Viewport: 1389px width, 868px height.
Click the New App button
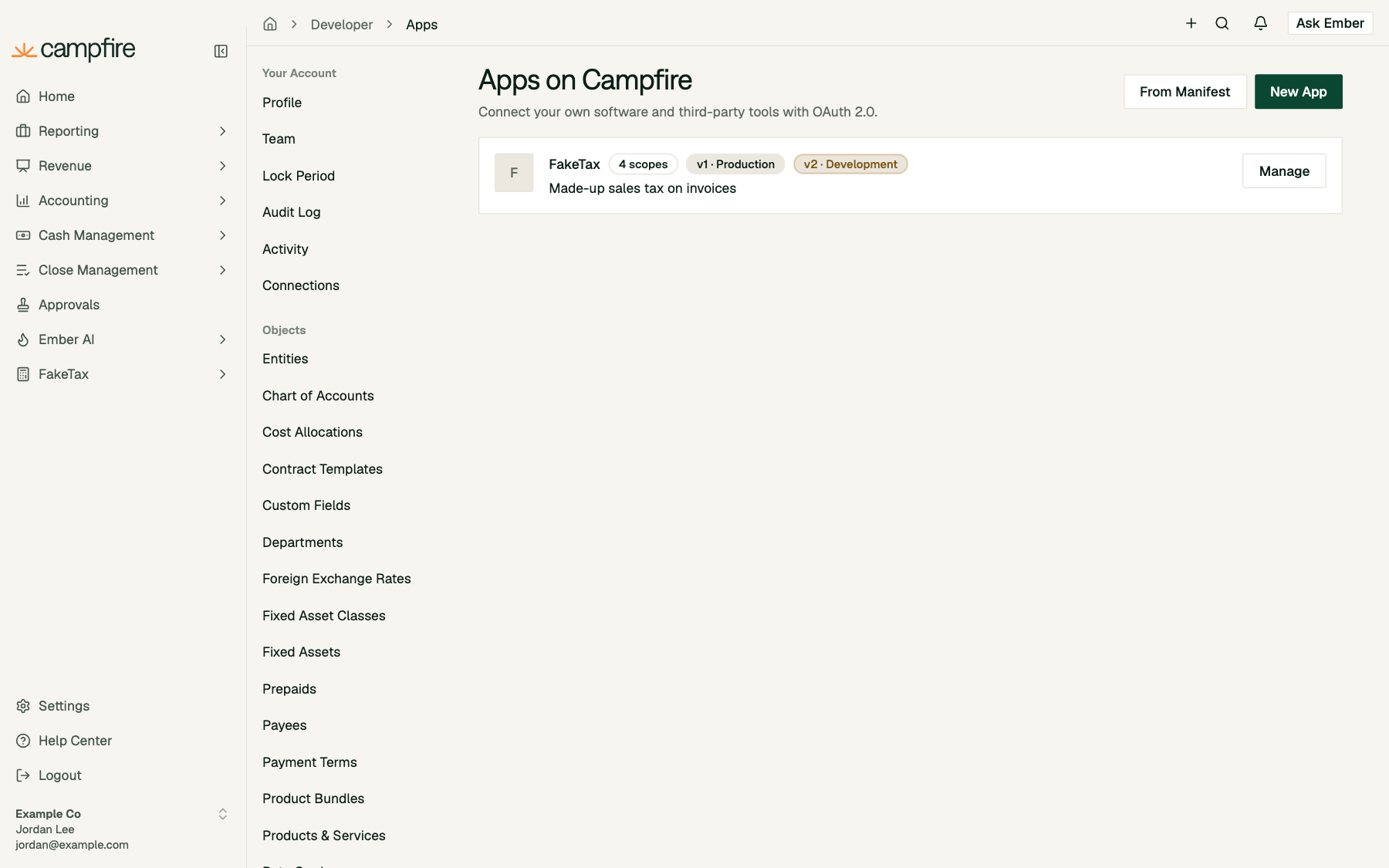(1298, 92)
